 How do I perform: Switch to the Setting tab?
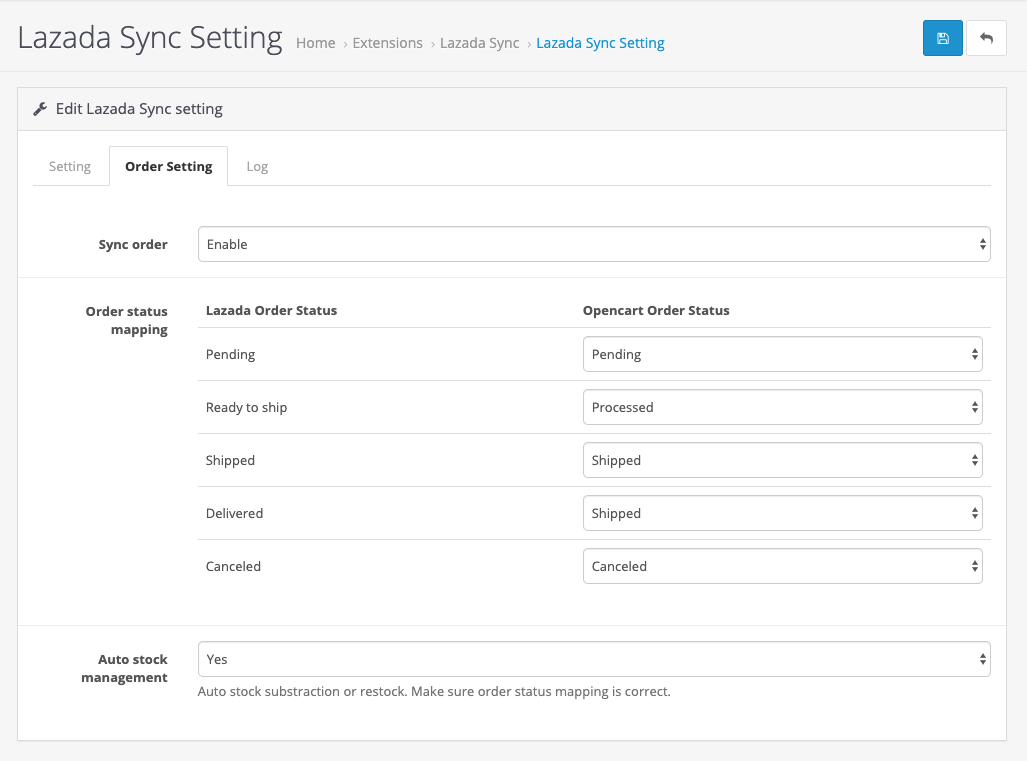point(70,166)
